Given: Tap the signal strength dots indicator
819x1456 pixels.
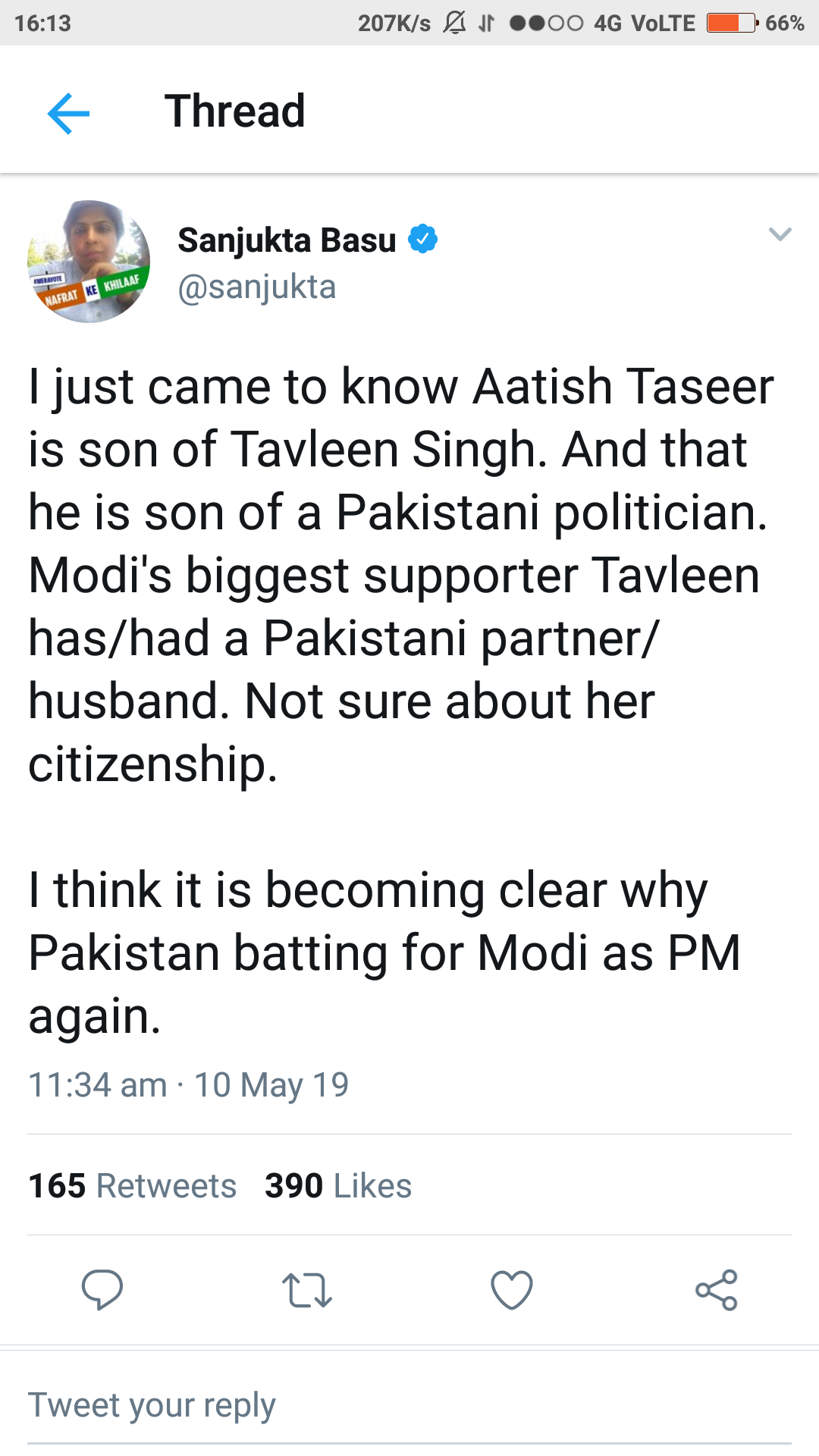Looking at the screenshot, I should pos(546,23).
